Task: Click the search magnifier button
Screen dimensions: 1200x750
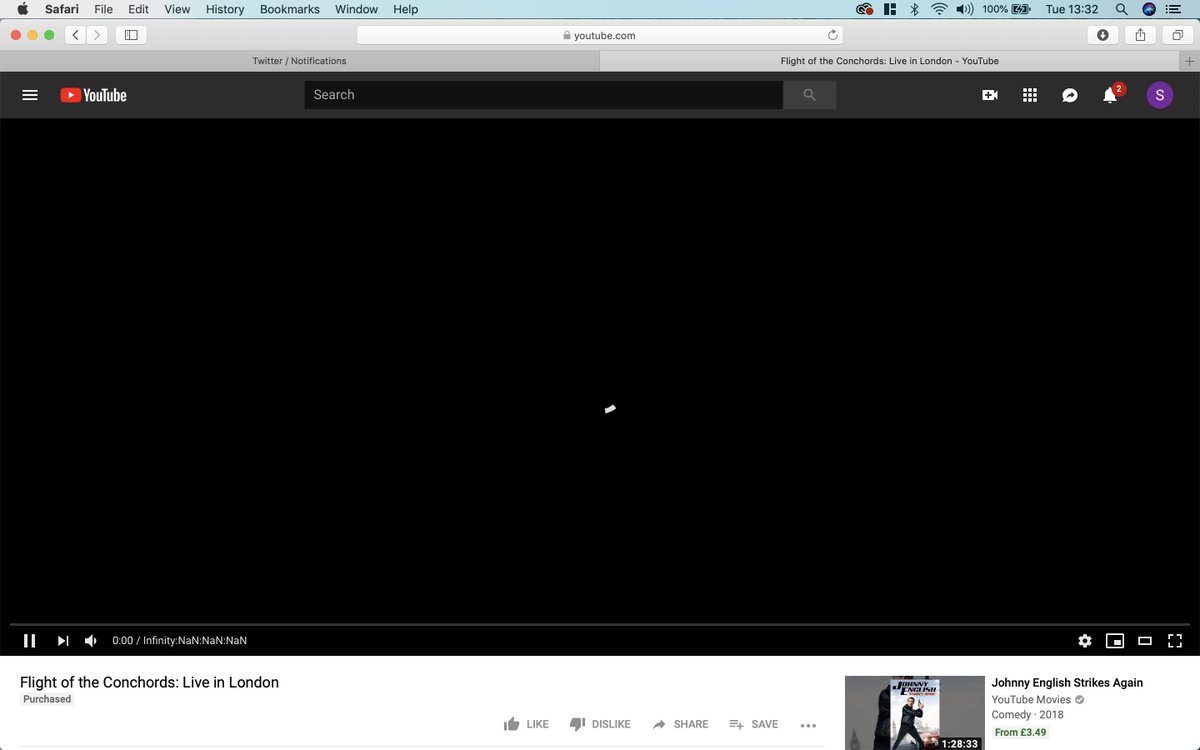Action: 809,95
